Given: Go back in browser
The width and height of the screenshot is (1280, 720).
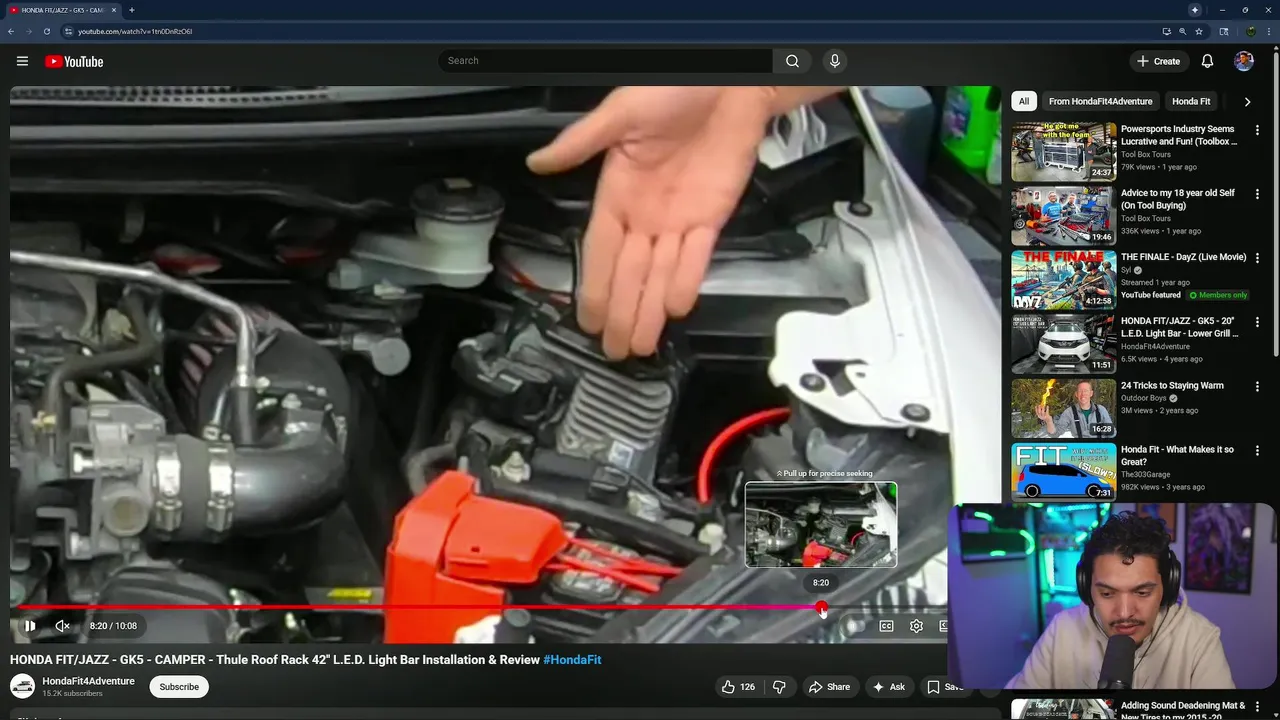Looking at the screenshot, I should coord(11,31).
